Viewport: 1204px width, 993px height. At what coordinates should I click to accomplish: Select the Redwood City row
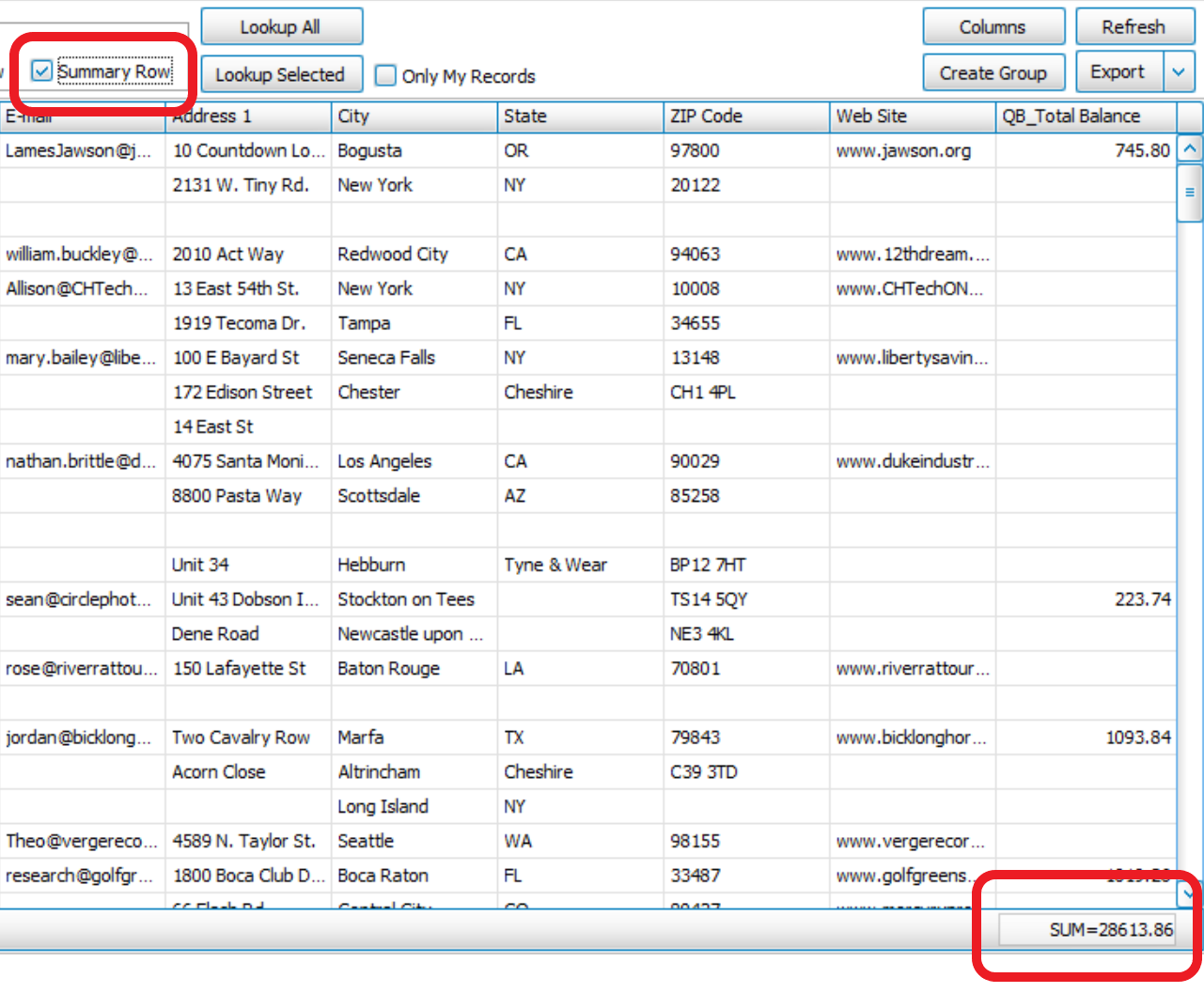pos(393,255)
